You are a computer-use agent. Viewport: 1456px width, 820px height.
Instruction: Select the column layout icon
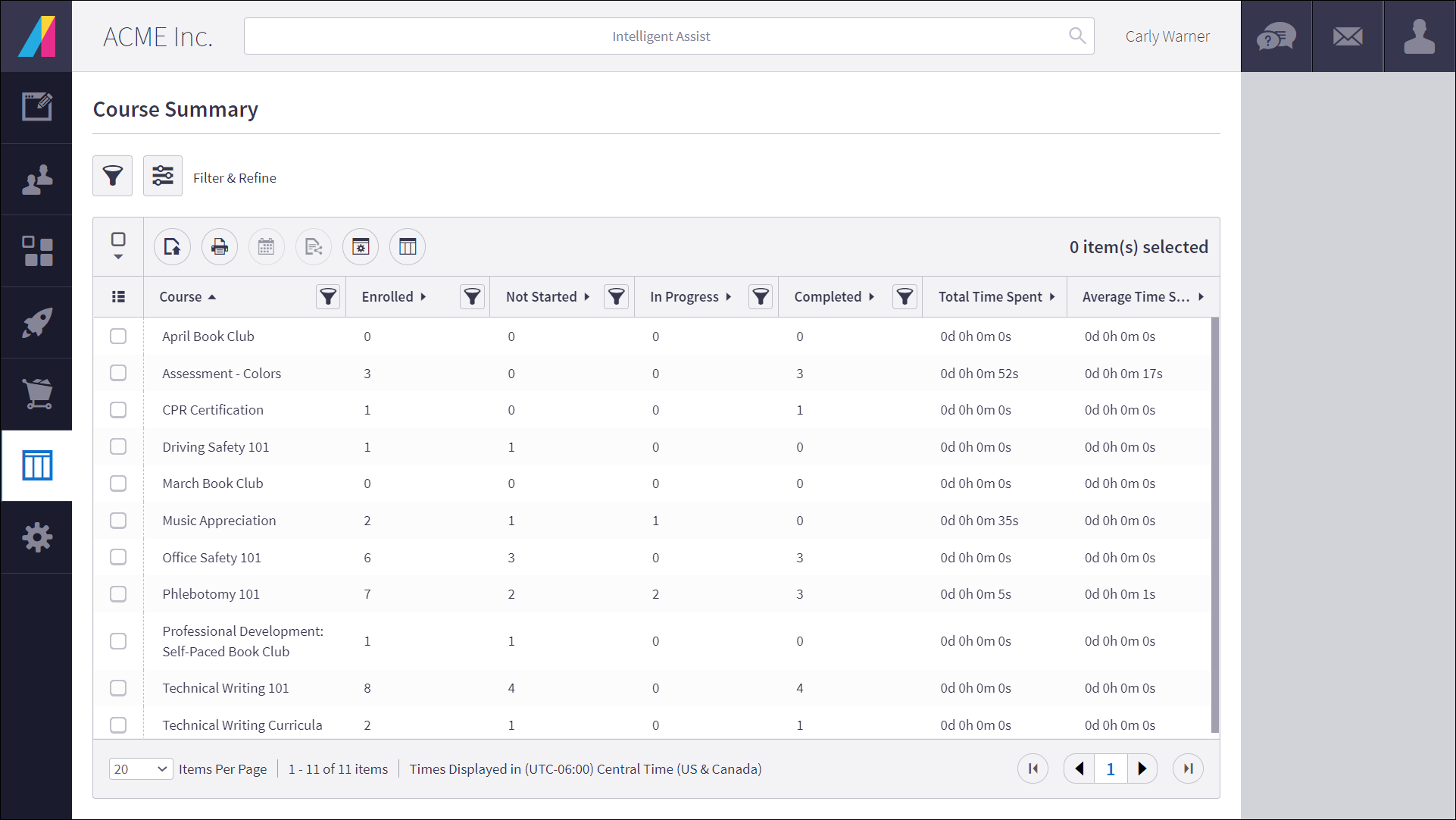[x=408, y=246]
